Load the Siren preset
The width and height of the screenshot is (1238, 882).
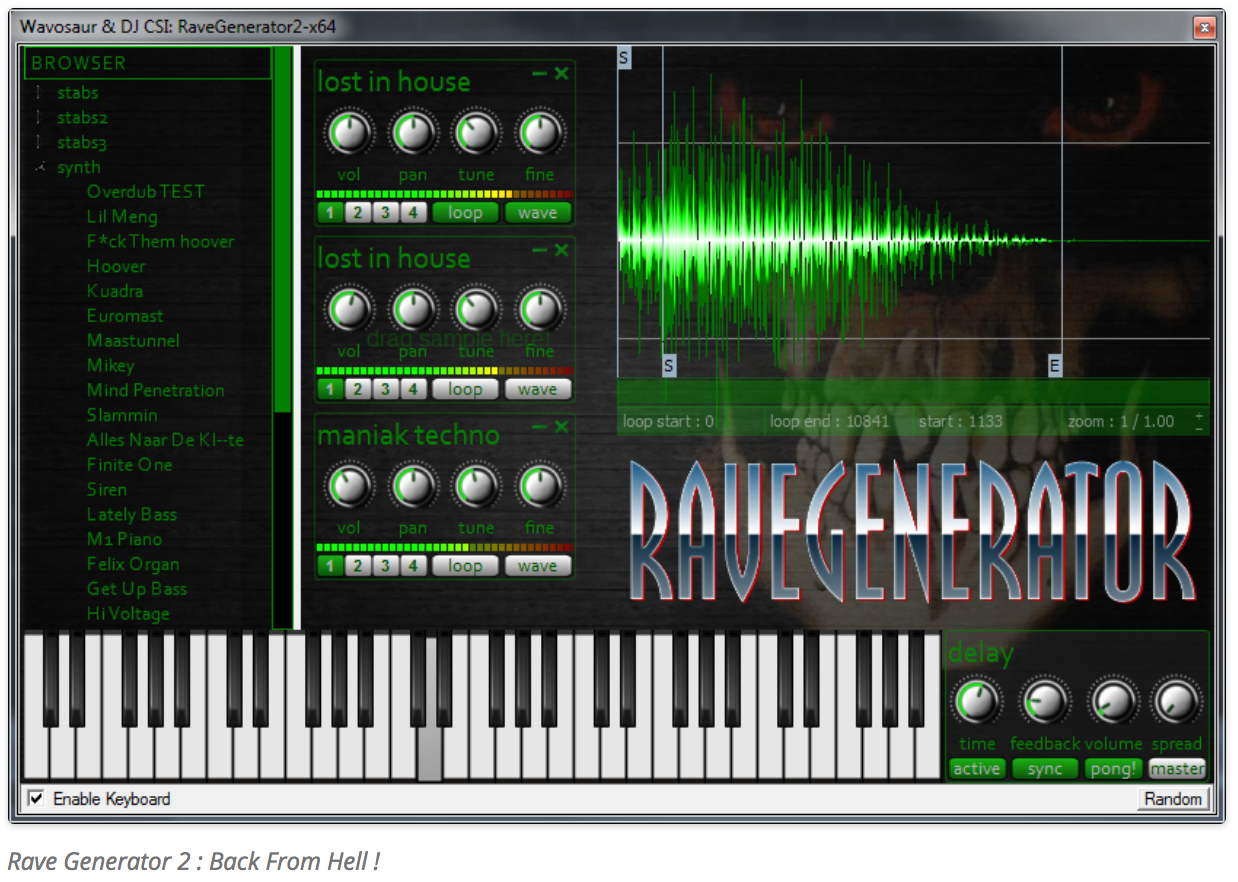(107, 490)
